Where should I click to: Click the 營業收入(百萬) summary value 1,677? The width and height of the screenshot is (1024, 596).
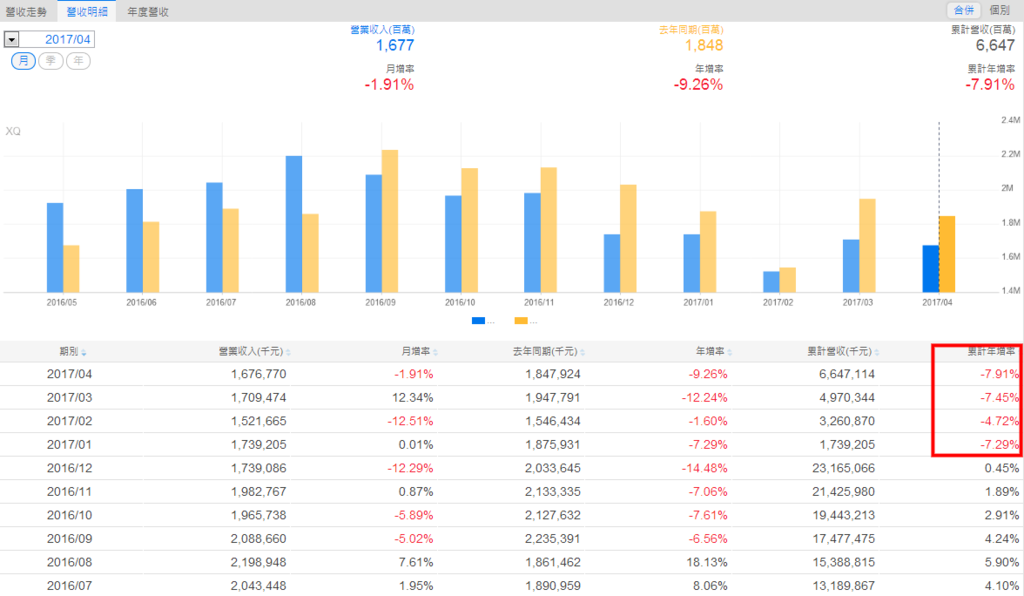395,46
